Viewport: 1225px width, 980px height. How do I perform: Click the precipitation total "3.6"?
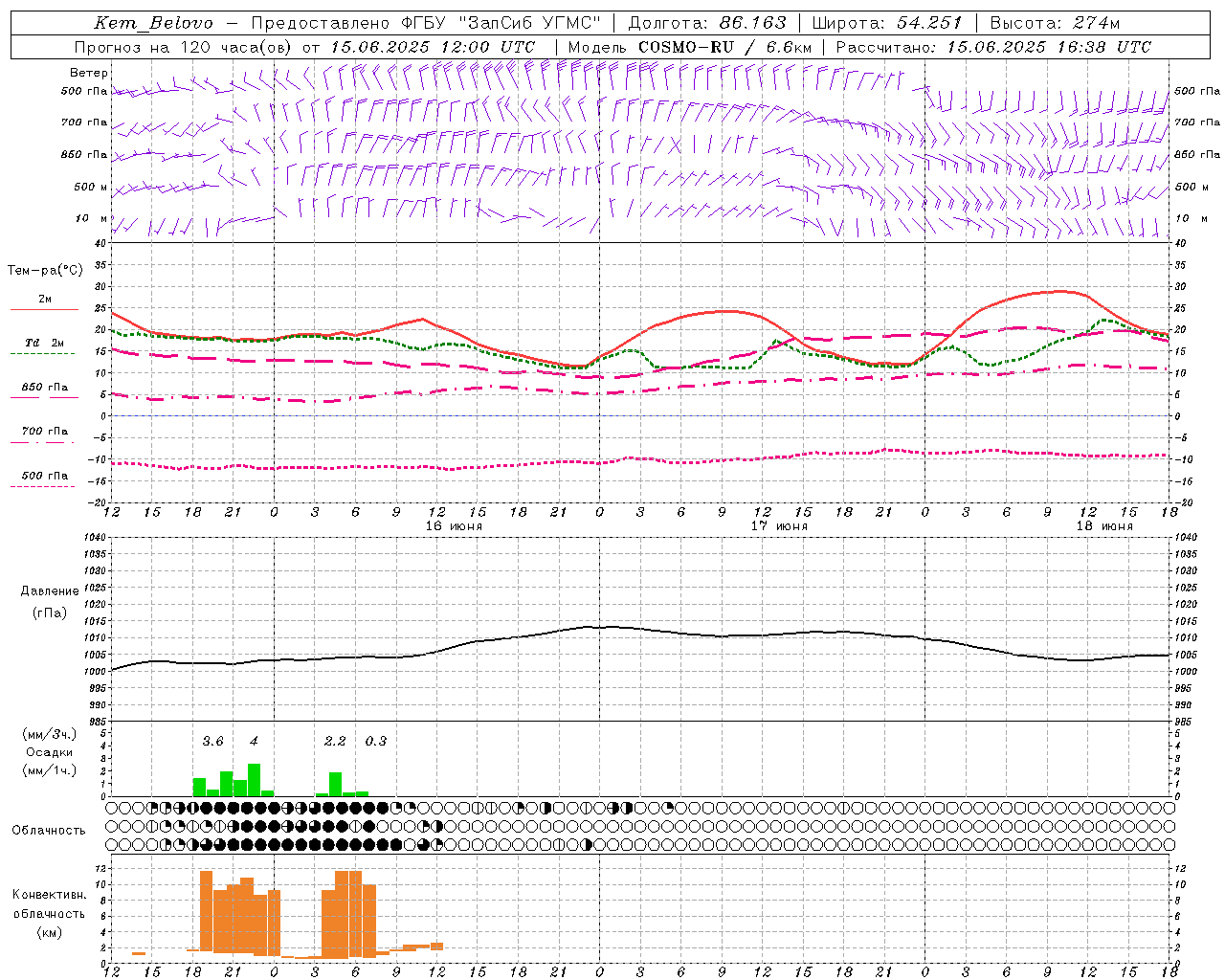tap(212, 741)
